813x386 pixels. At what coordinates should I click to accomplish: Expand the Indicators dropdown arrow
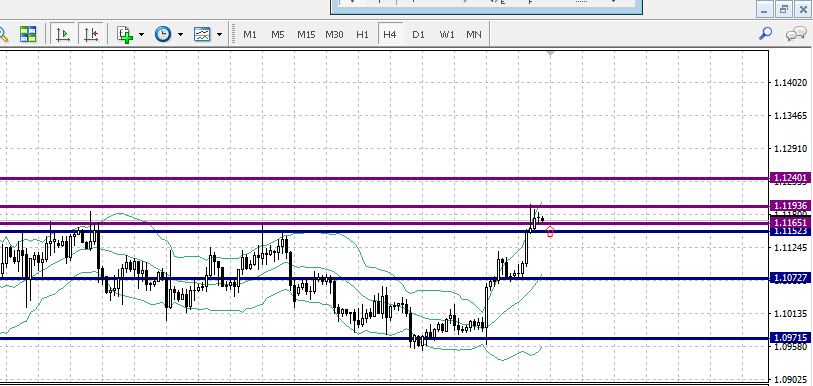141,35
